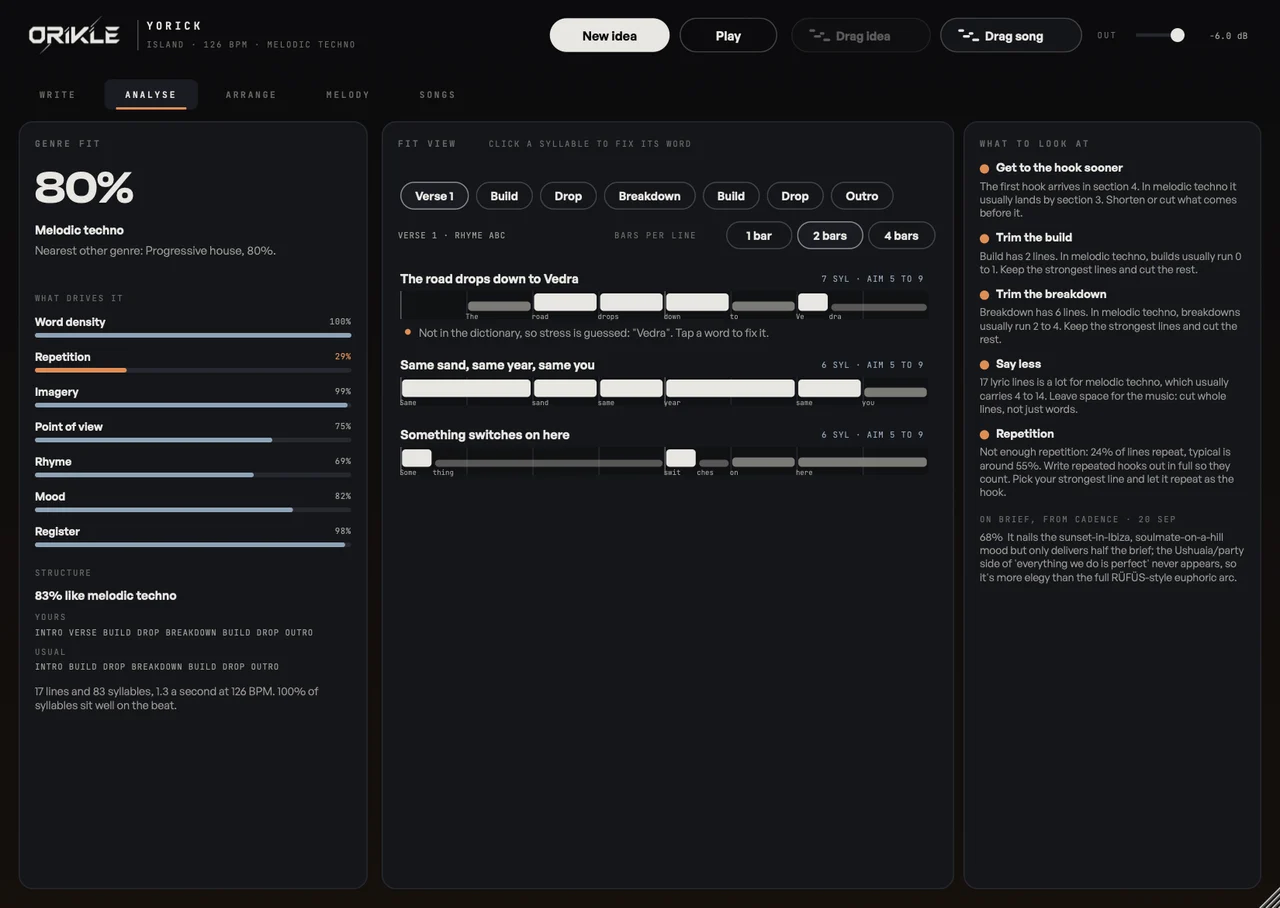This screenshot has height=908, width=1280.
Task: Select the Outro section pill
Action: click(862, 196)
